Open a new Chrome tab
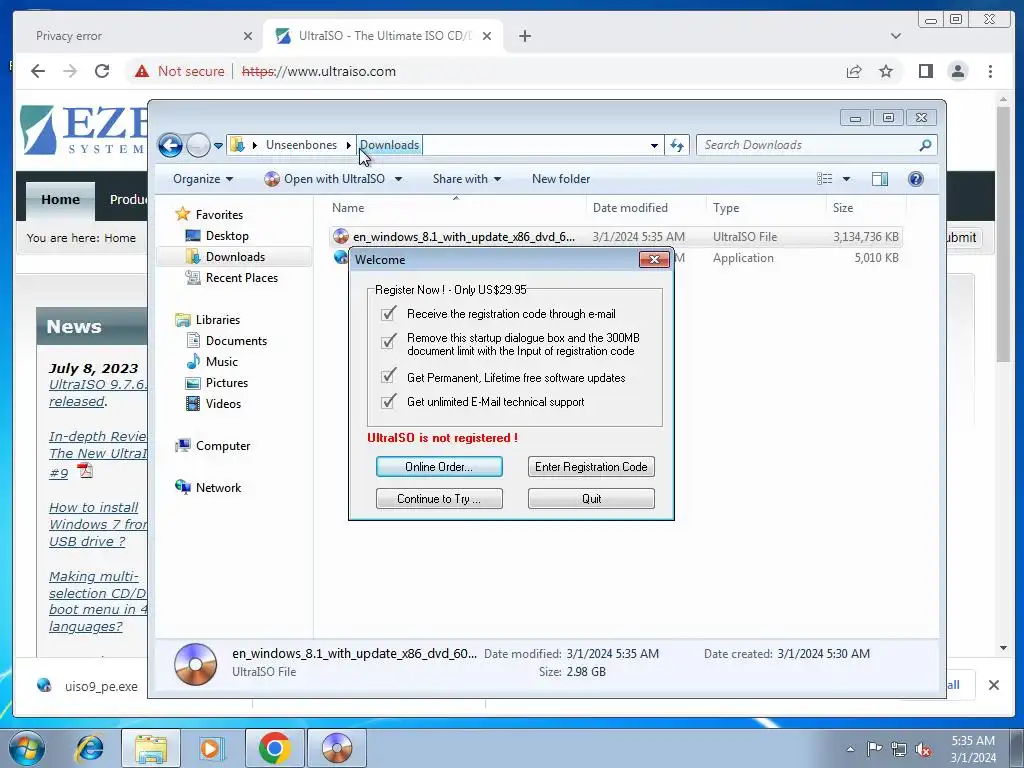The height and width of the screenshot is (768, 1024). pyautogui.click(x=525, y=36)
